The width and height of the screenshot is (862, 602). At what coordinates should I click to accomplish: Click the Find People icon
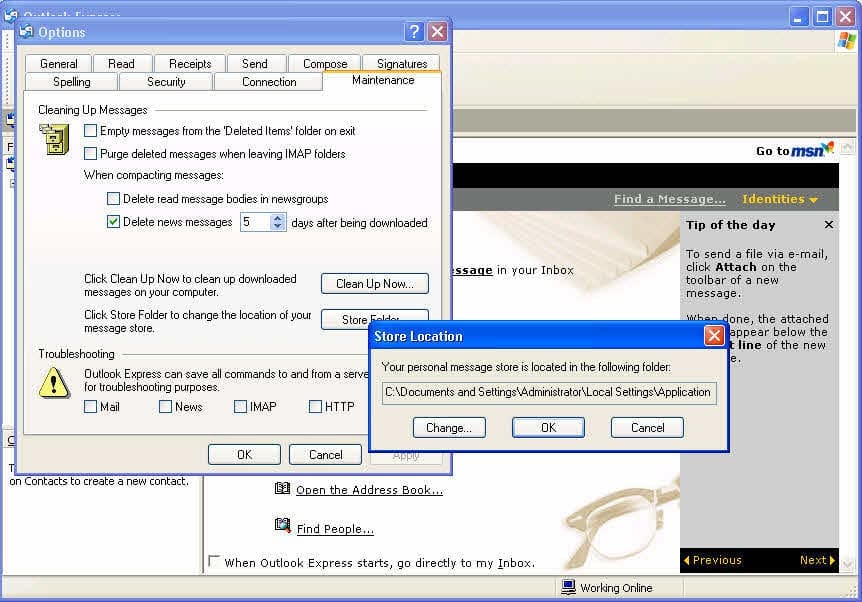[282, 526]
